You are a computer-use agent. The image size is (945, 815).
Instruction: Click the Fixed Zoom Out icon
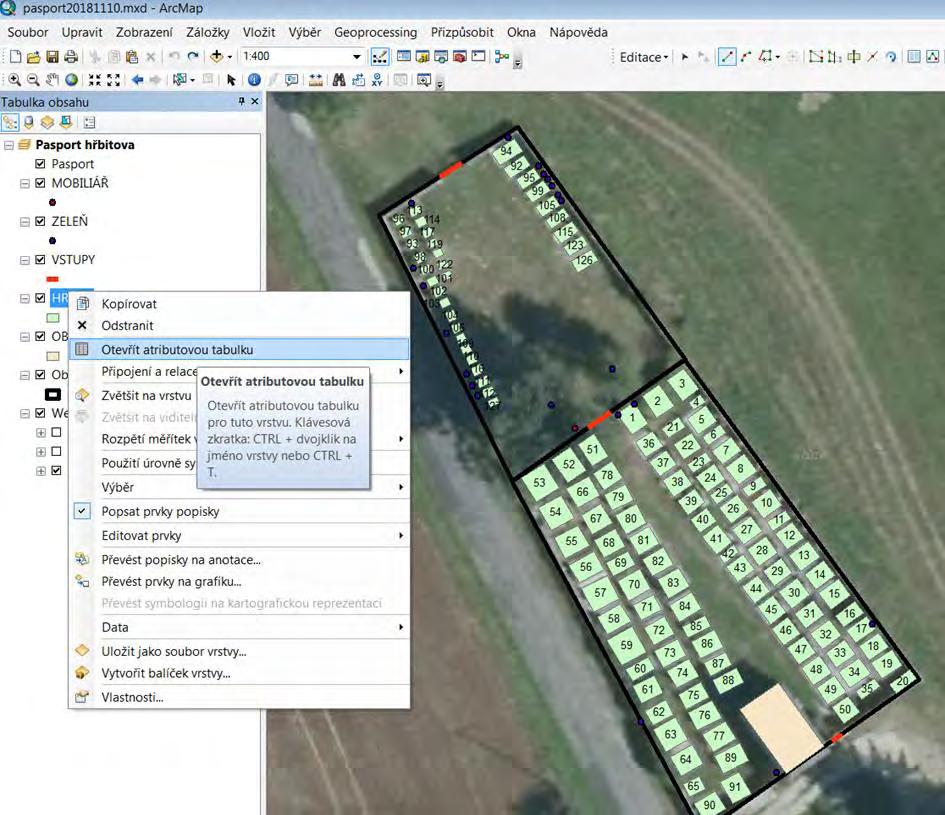pyautogui.click(x=113, y=80)
